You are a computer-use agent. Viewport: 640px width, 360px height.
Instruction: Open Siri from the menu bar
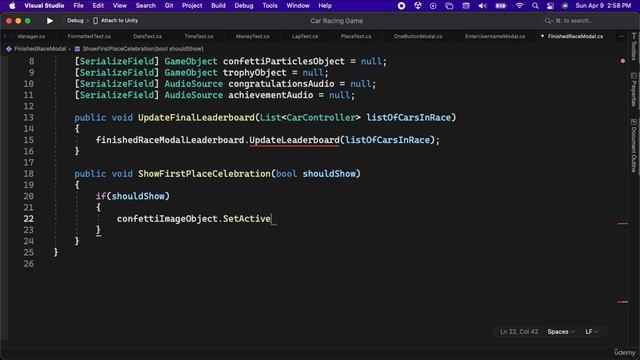565,6
